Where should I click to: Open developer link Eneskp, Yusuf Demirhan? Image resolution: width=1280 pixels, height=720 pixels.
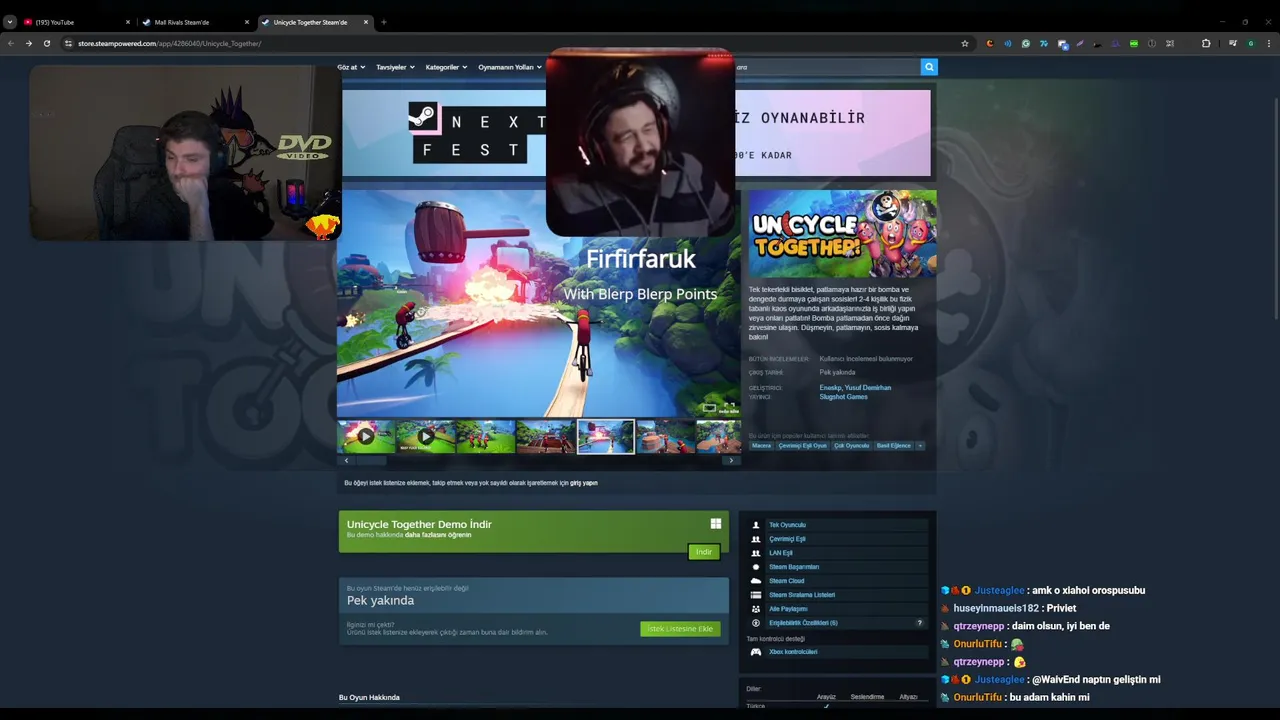click(855, 388)
